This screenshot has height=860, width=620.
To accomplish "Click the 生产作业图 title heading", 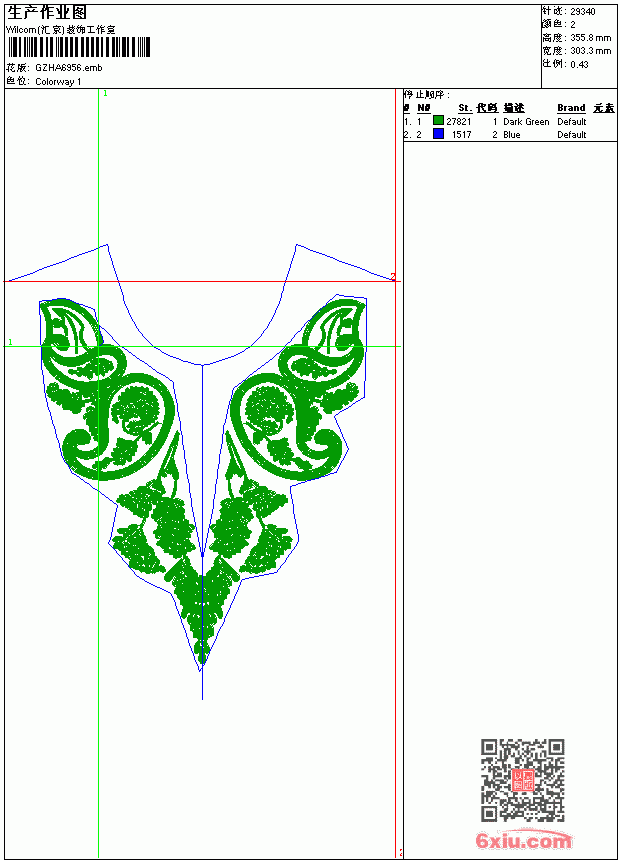I will point(47,13).
